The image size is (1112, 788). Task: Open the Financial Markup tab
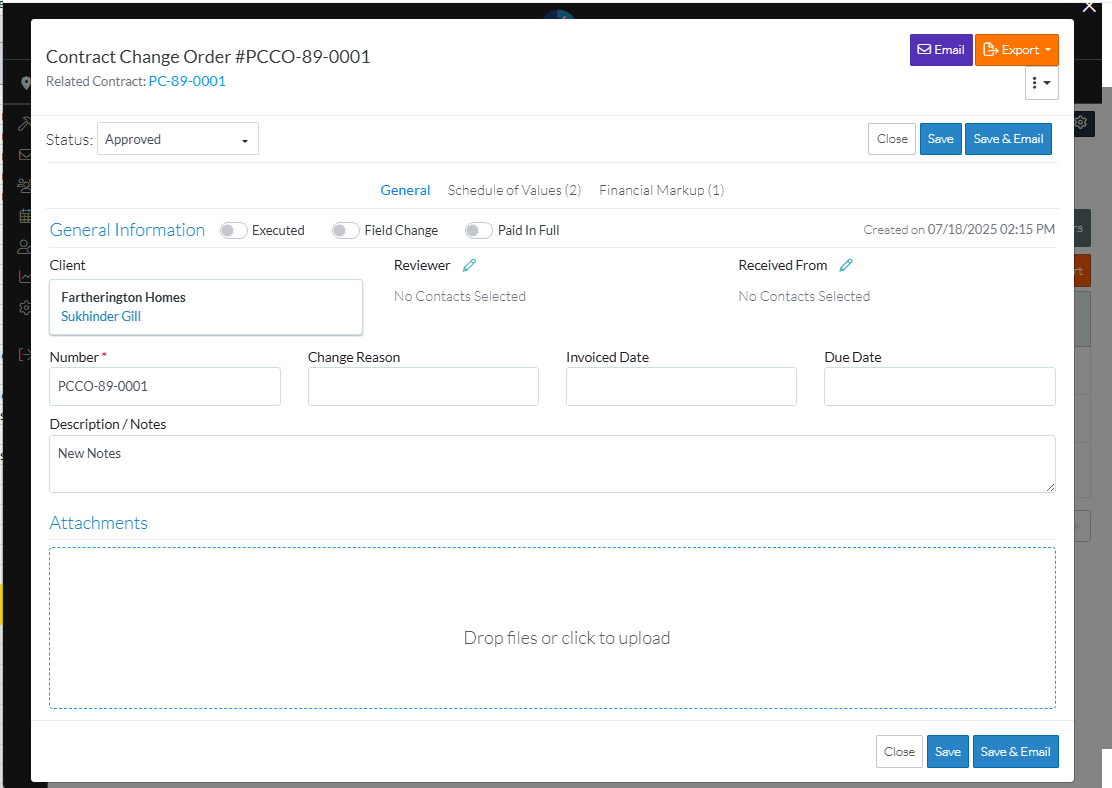tap(661, 190)
